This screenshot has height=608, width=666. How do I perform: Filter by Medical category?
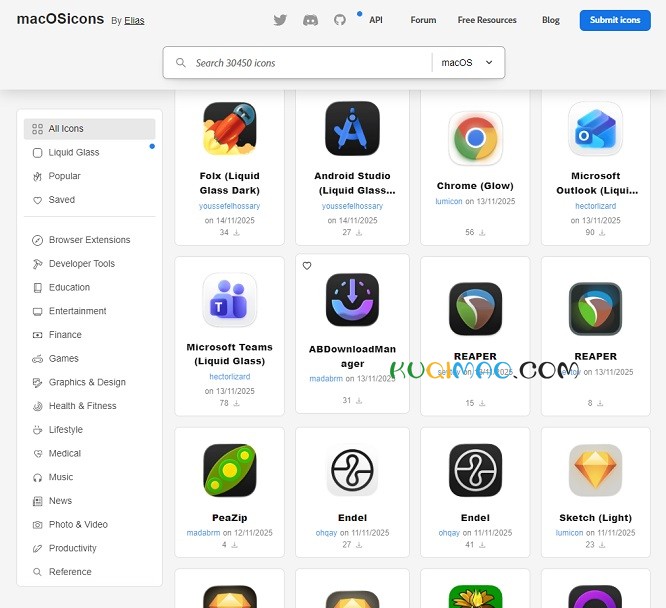coord(90,454)
